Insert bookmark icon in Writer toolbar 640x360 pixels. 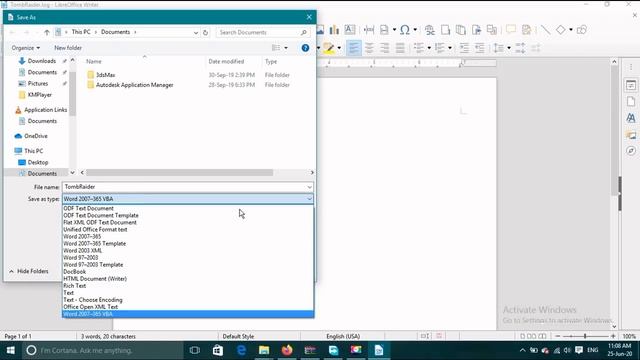[476, 29]
